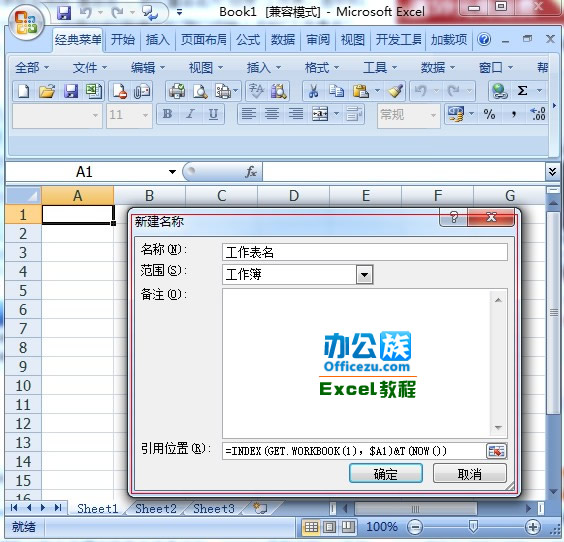Click the 名称 name input field
This screenshot has width=564, height=542.
364,252
